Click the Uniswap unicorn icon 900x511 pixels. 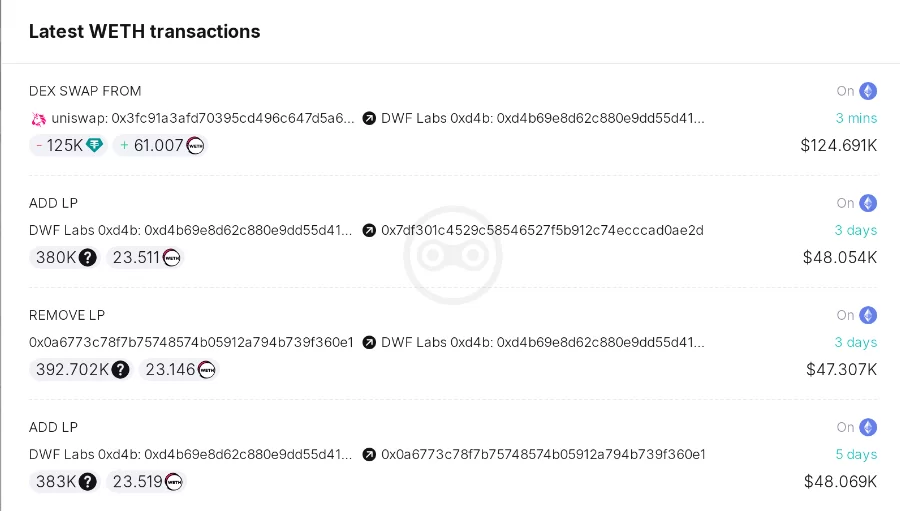click(x=38, y=119)
